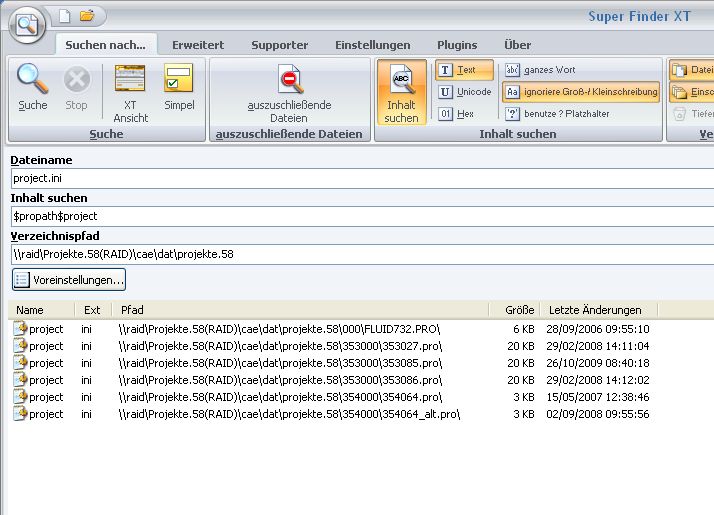Select Text content search mode

pyautogui.click(x=464, y=70)
